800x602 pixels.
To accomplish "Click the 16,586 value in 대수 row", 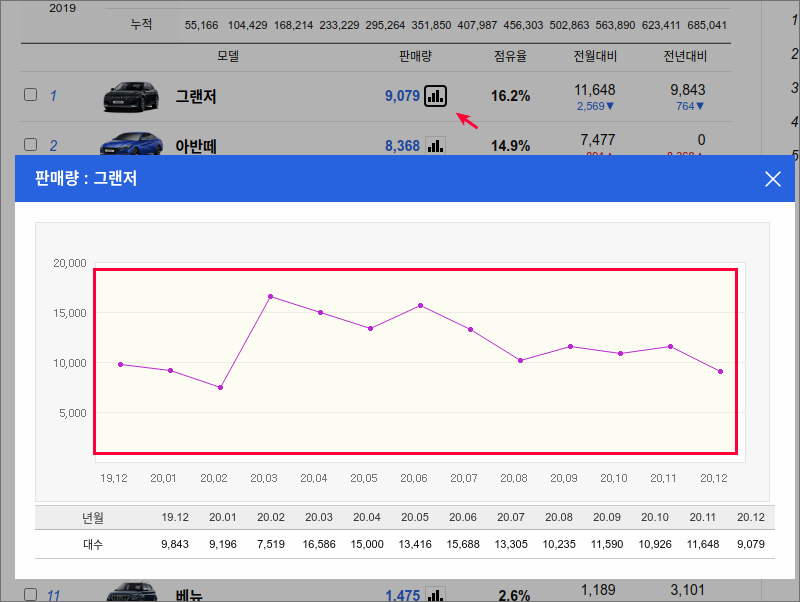I will coord(319,544).
